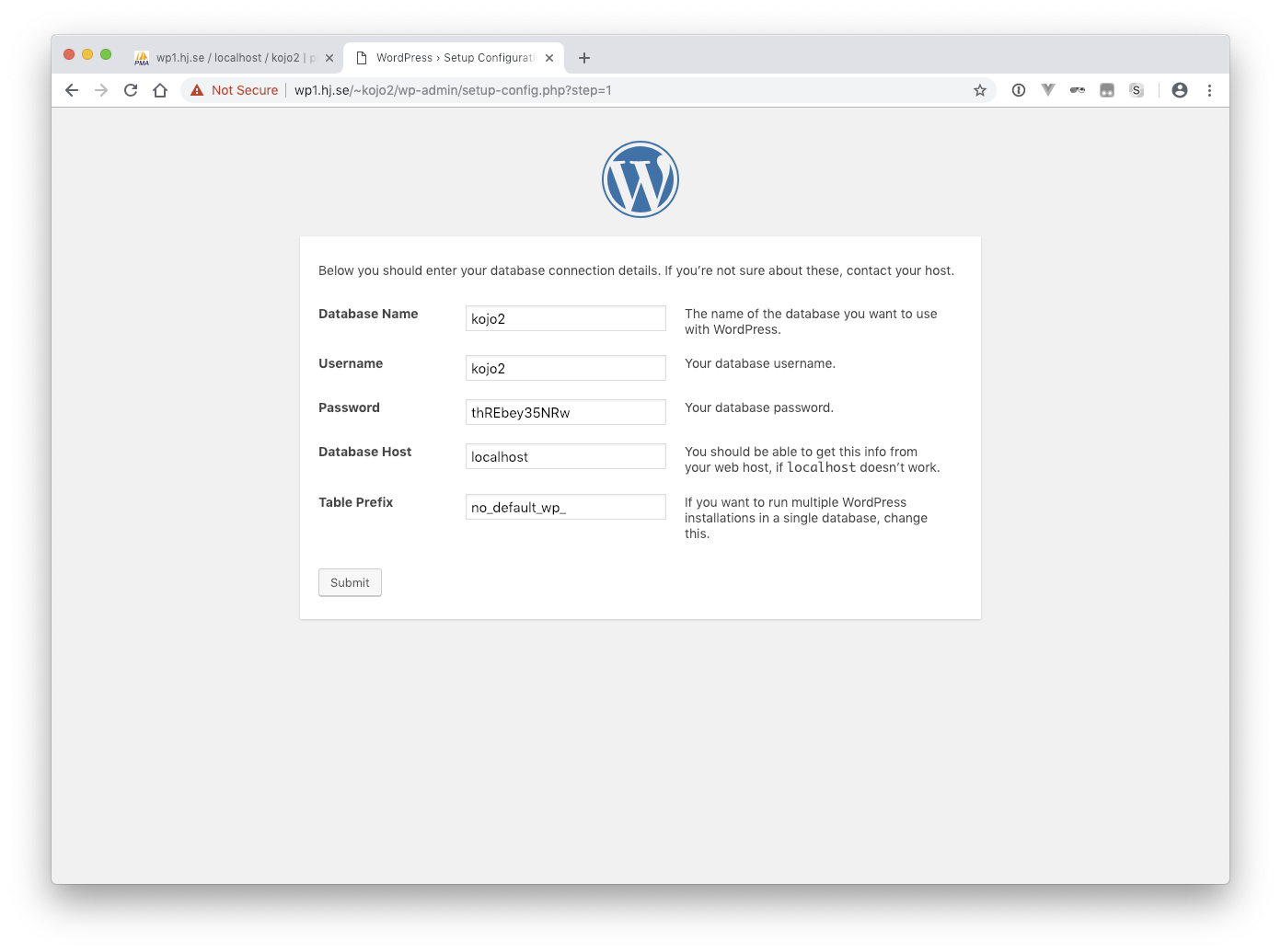Click the Not Secure label text
1281x952 pixels.
(245, 90)
